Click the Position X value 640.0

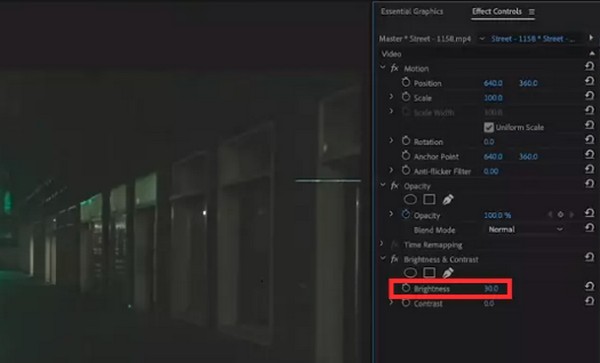coord(493,83)
